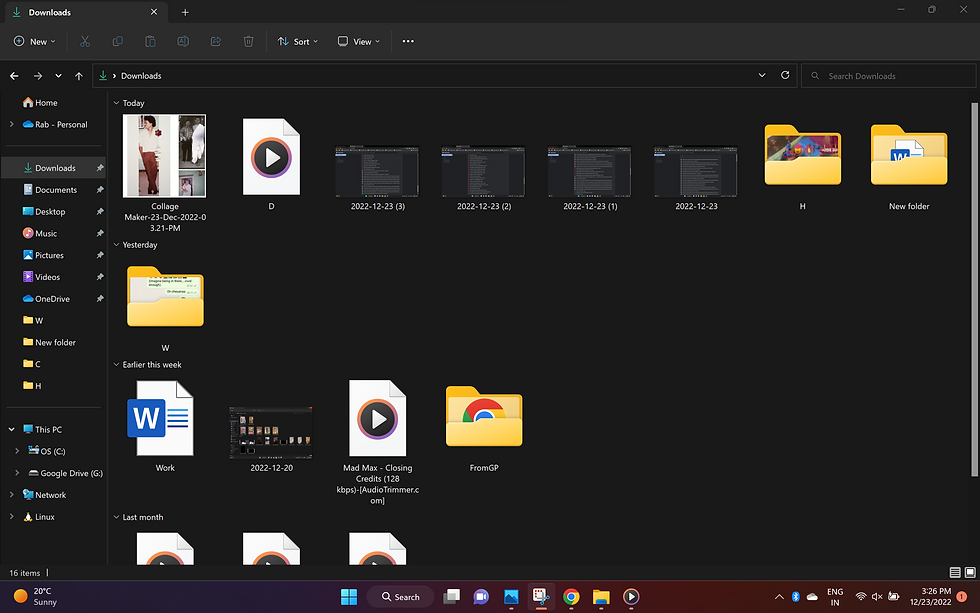Expand Google Drive (G:) node

17,473
